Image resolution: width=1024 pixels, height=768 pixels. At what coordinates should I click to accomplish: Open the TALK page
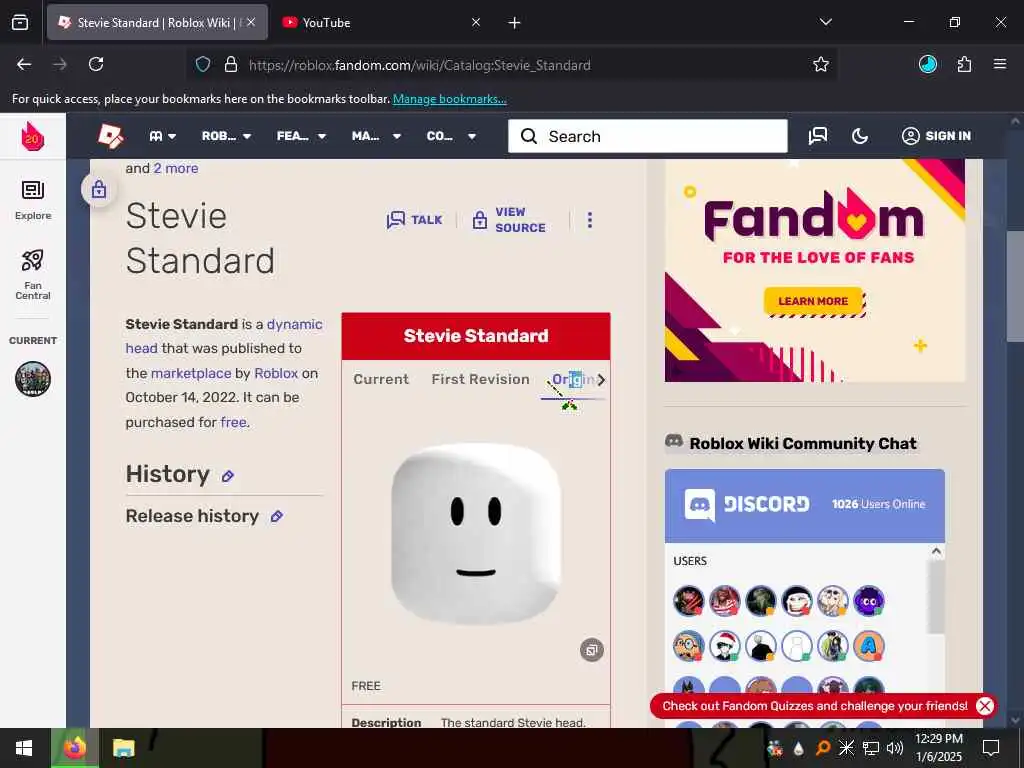coord(414,220)
